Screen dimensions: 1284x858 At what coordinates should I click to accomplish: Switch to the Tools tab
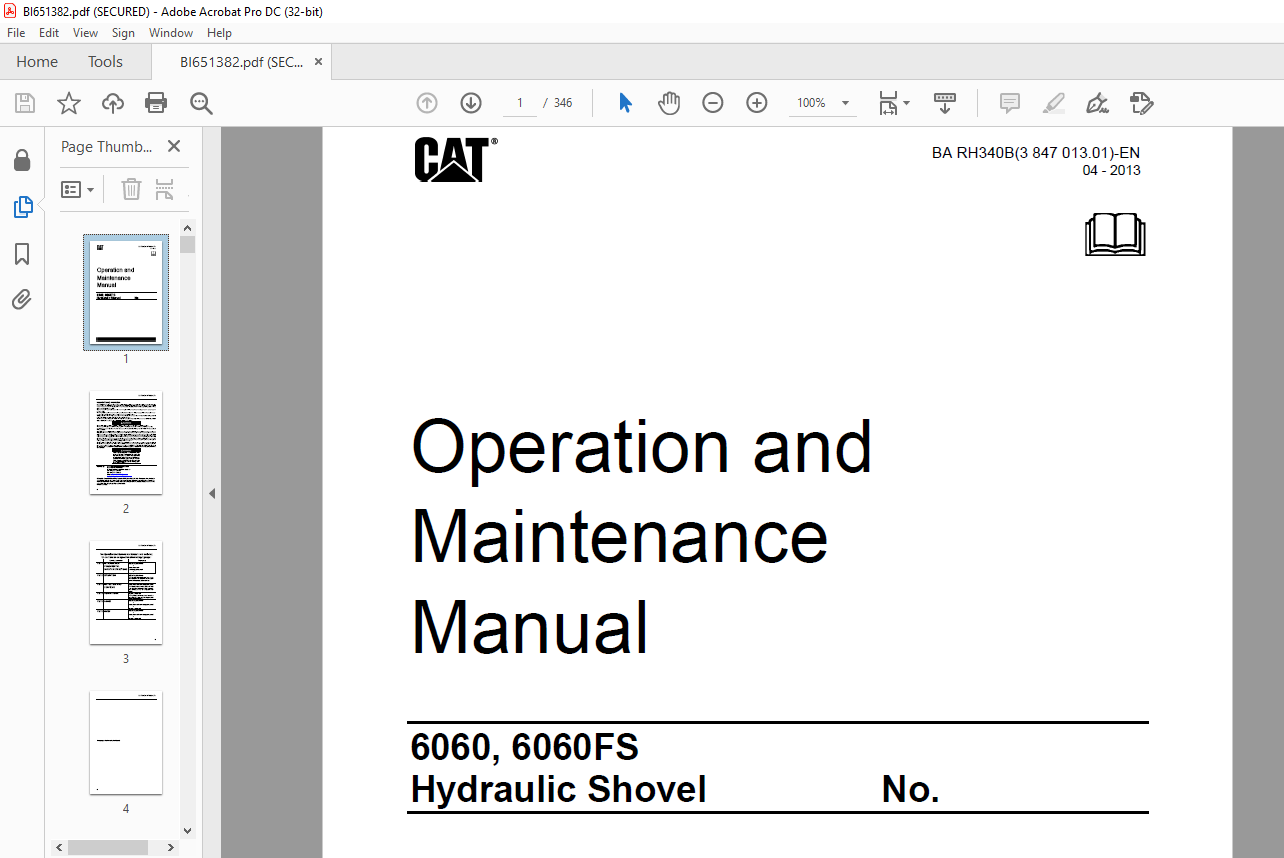point(105,62)
